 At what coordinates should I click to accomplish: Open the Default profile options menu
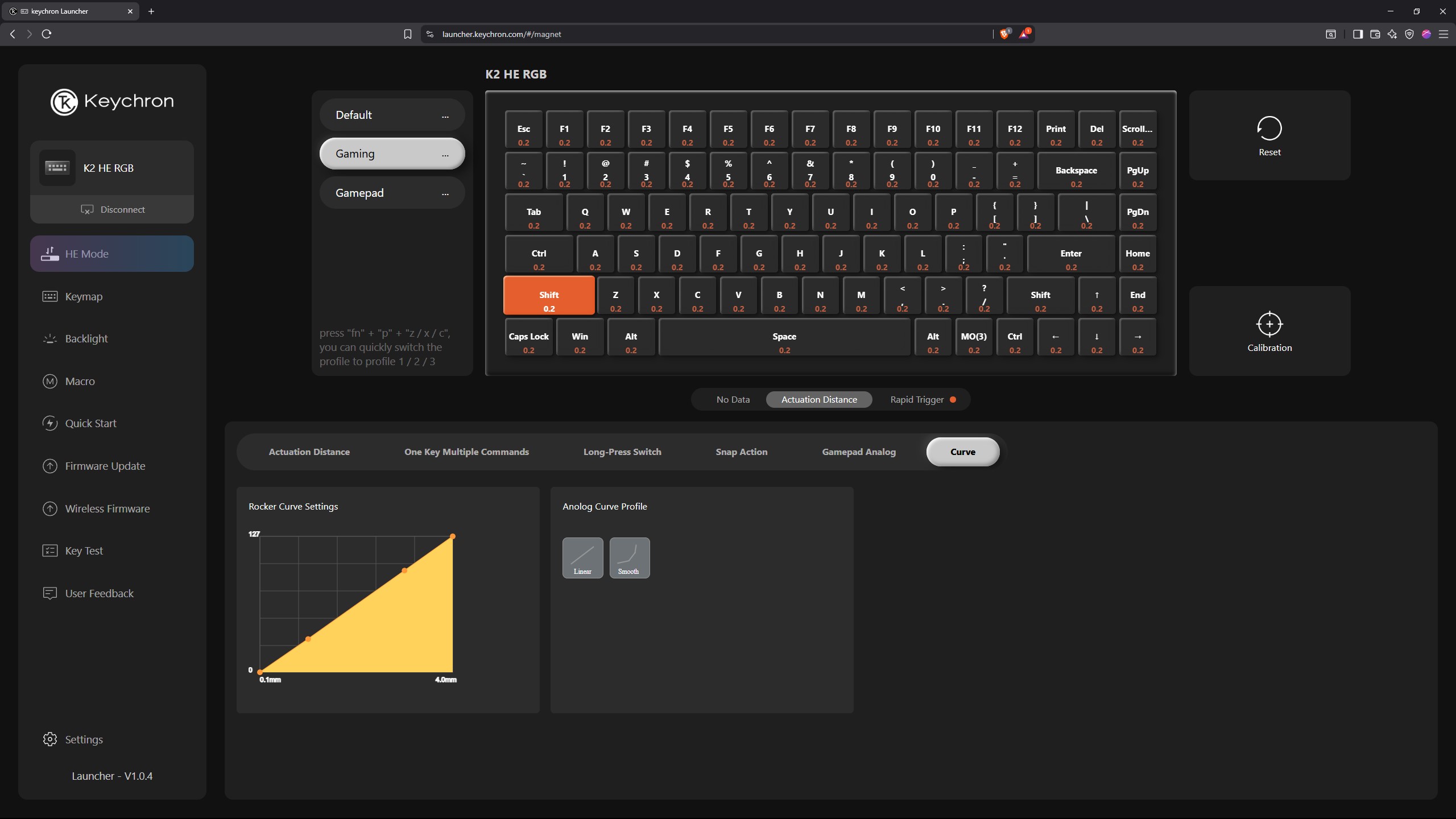[x=445, y=116]
